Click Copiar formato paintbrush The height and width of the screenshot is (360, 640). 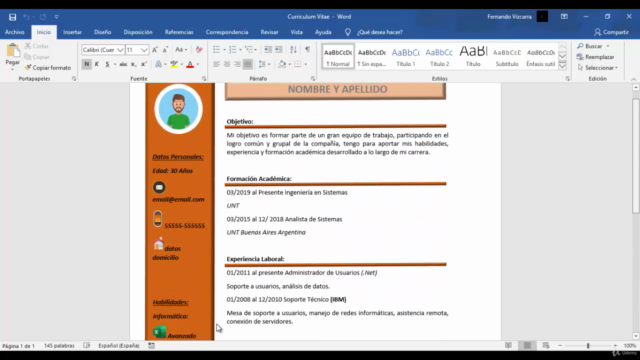(48, 68)
